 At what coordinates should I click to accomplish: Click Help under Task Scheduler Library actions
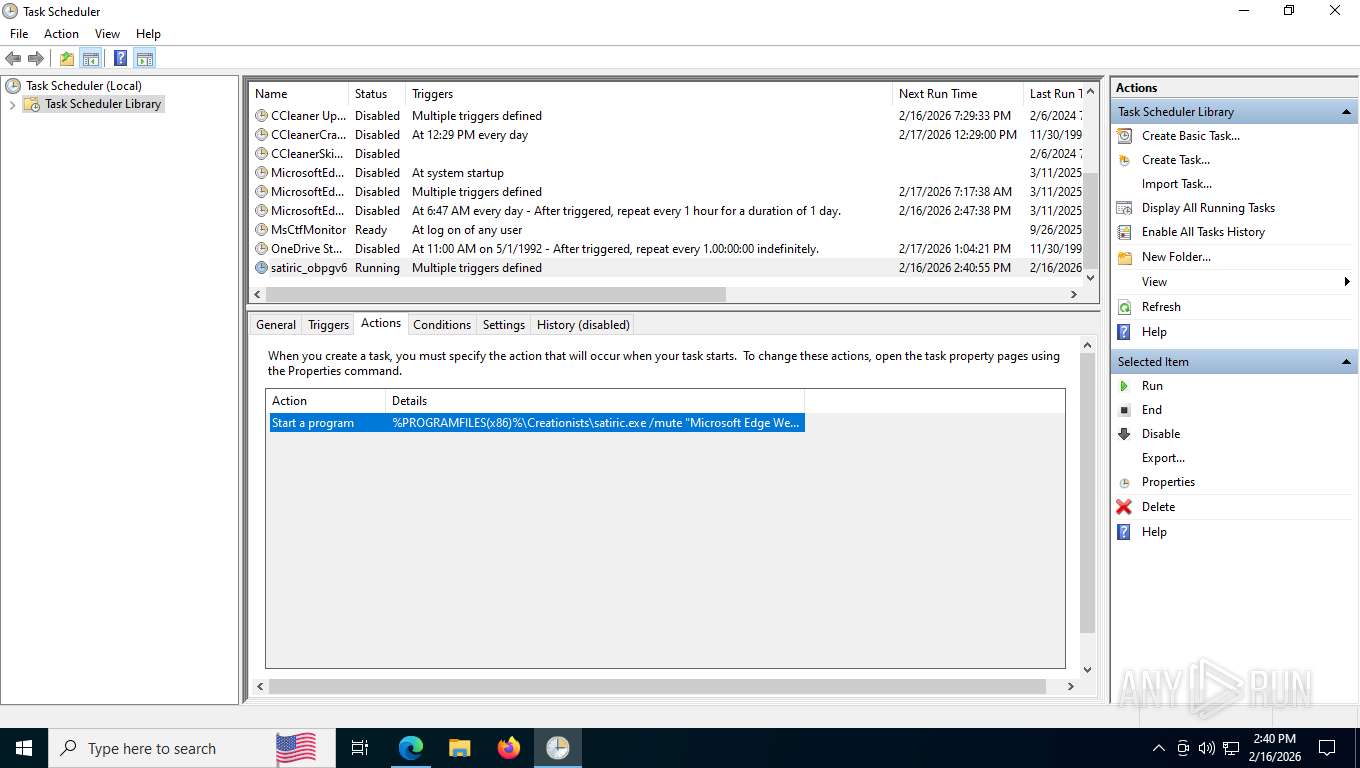coord(1154,332)
